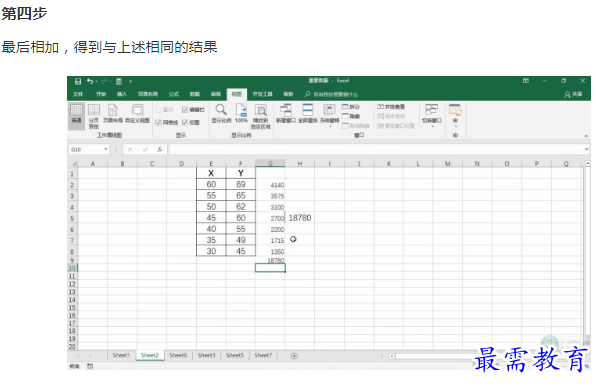Open Customize Quick Access Toolbar dropdown

click(x=130, y=81)
